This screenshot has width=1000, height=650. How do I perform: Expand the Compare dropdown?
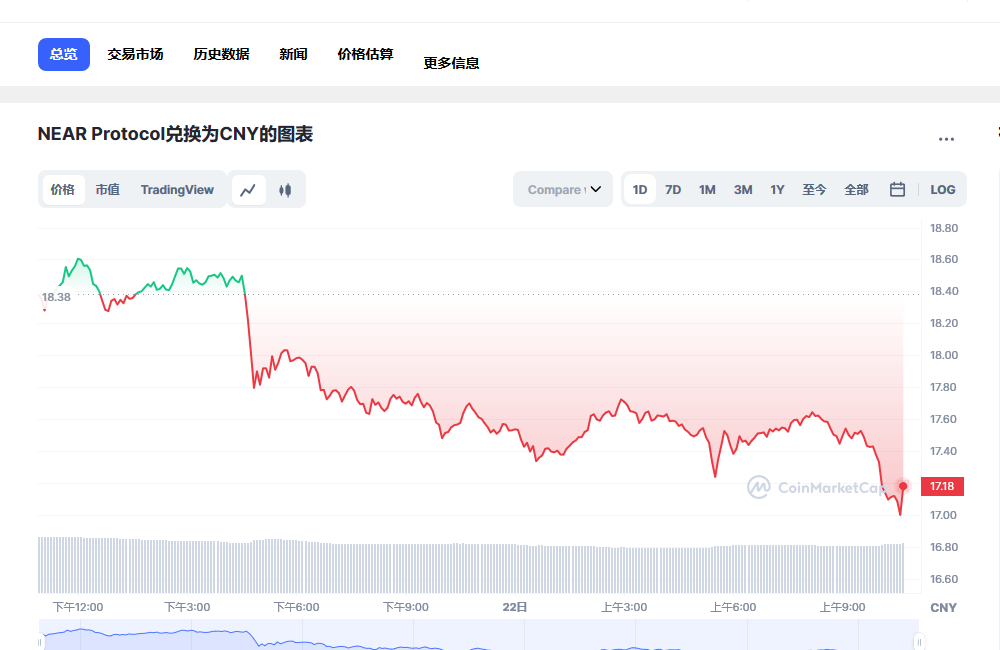tap(562, 189)
